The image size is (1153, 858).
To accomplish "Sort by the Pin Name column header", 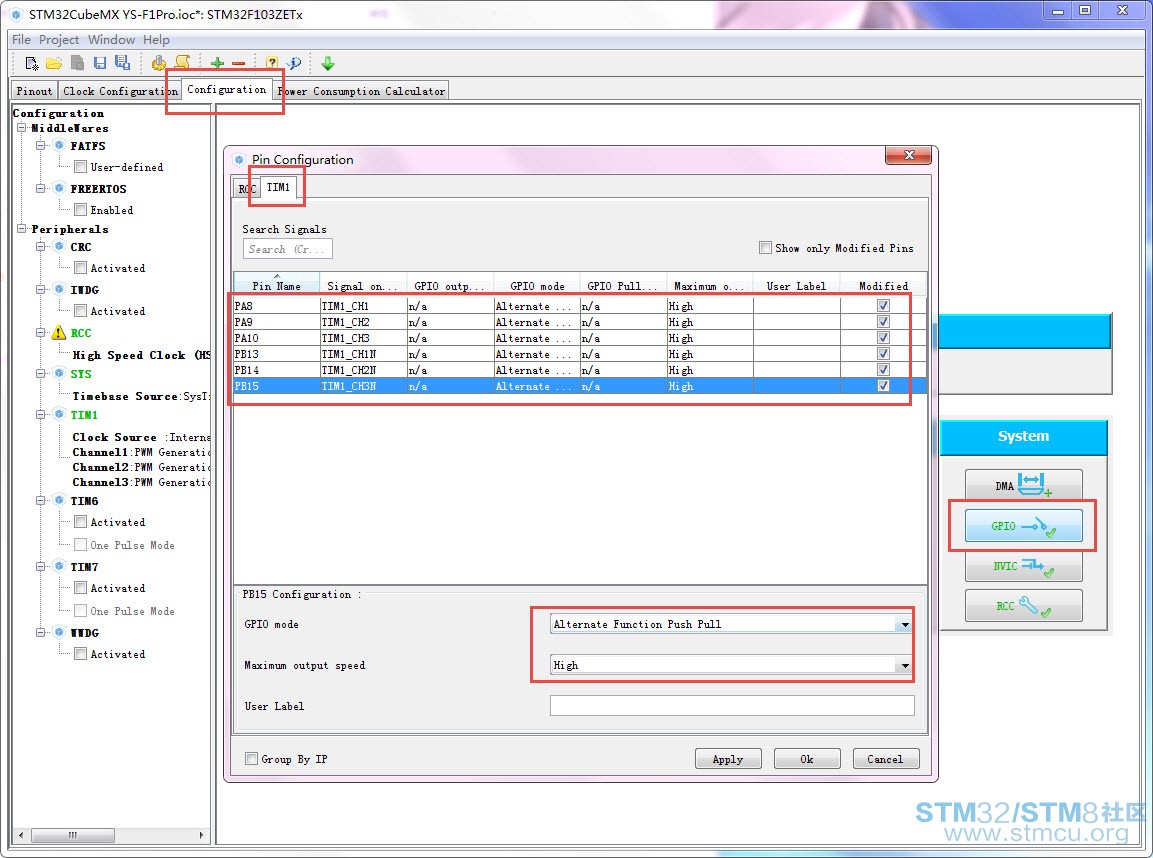I will [x=276, y=285].
